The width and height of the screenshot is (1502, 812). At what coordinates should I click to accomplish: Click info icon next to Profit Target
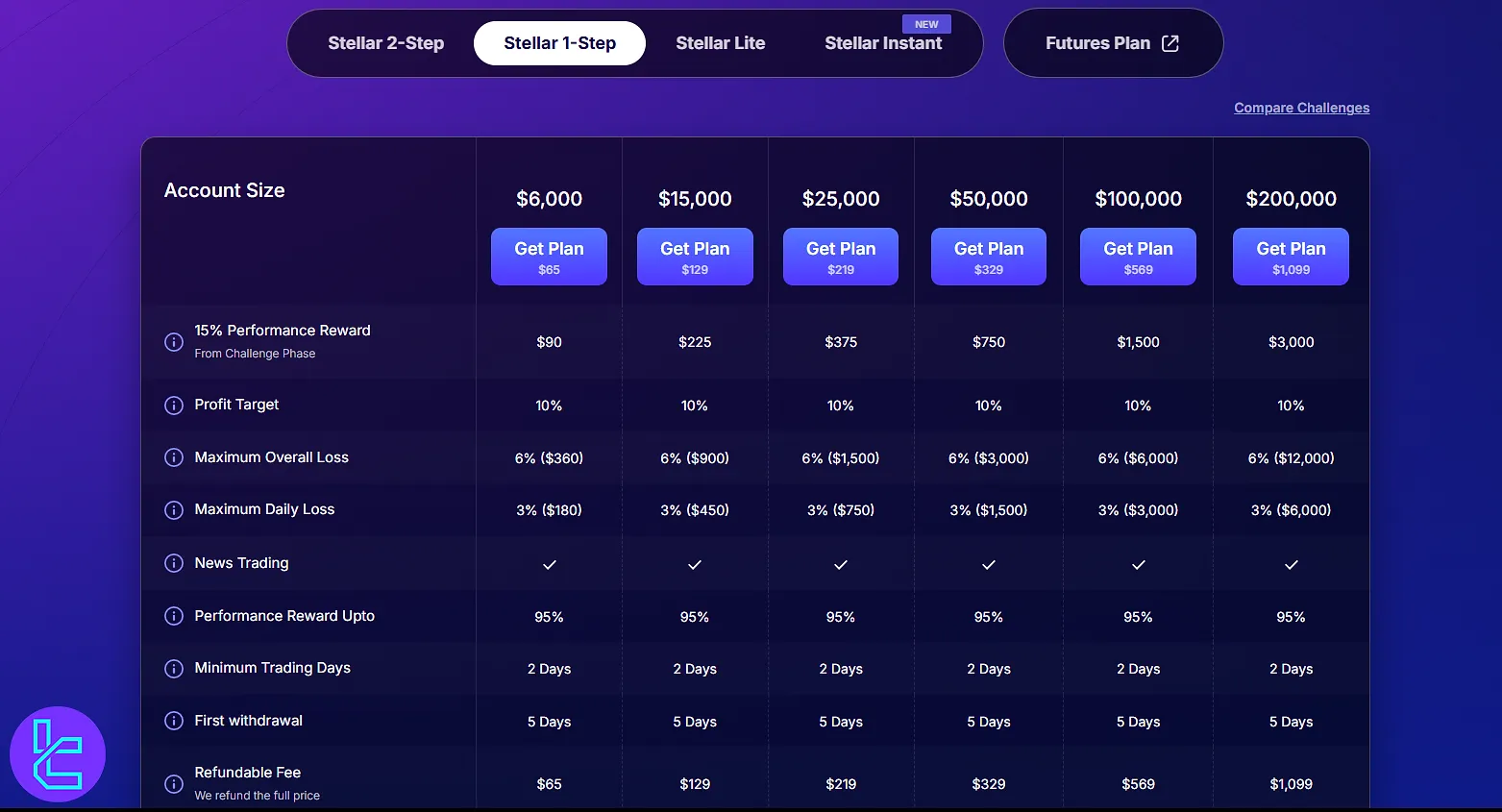(x=174, y=406)
